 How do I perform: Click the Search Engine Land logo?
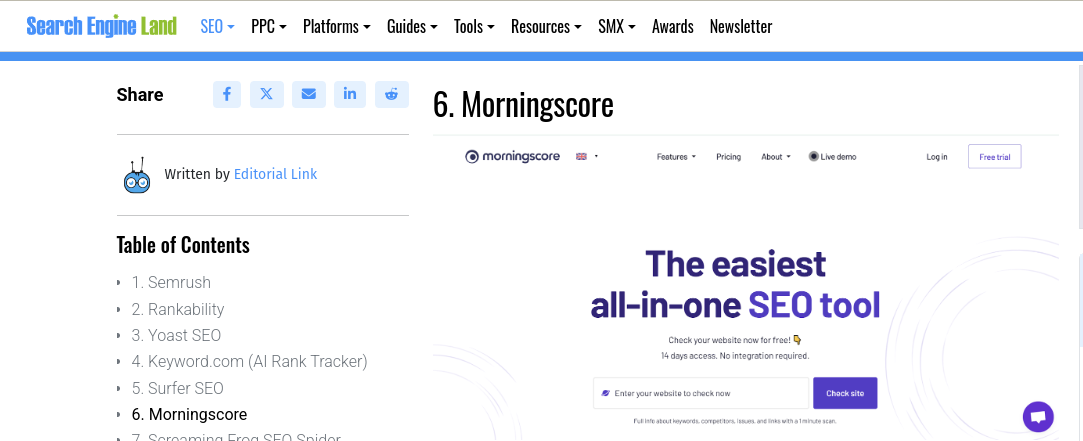(102, 26)
